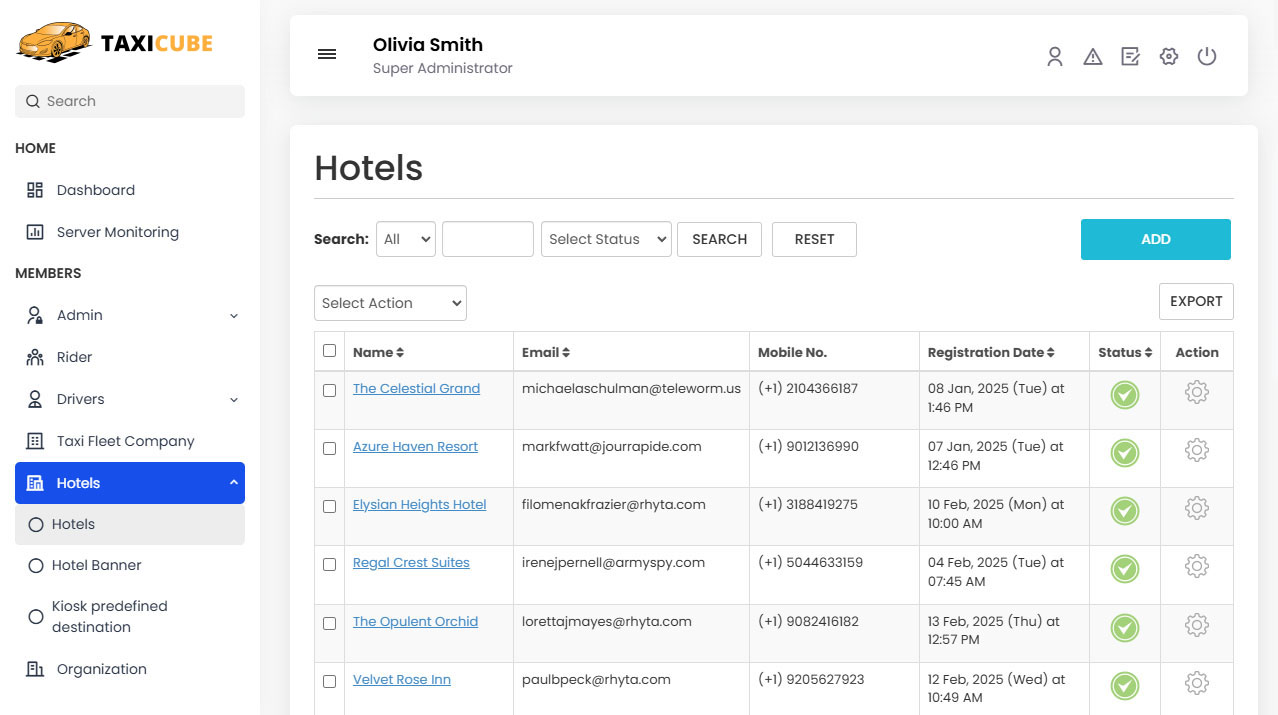
Task: Sort table by Name column arrows
Action: click(x=400, y=353)
